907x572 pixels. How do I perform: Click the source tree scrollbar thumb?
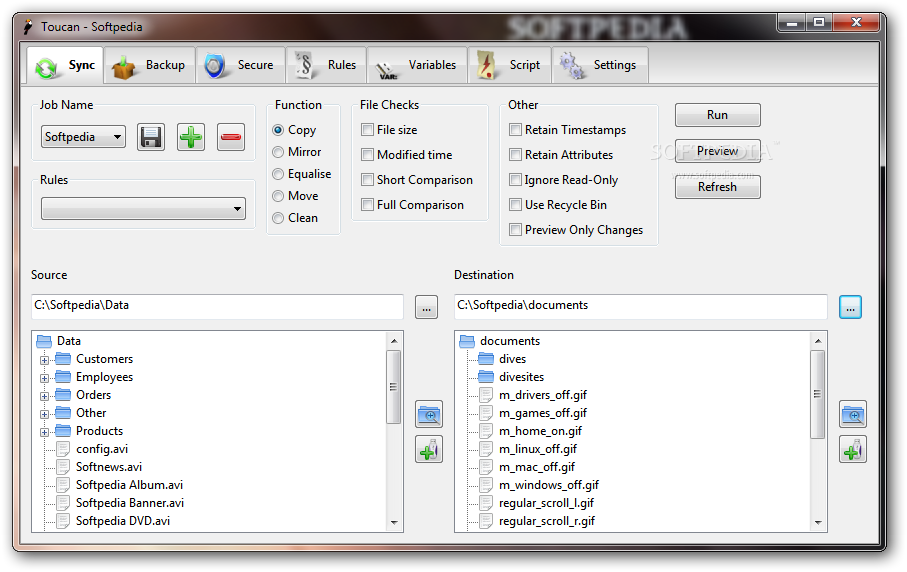pos(394,386)
